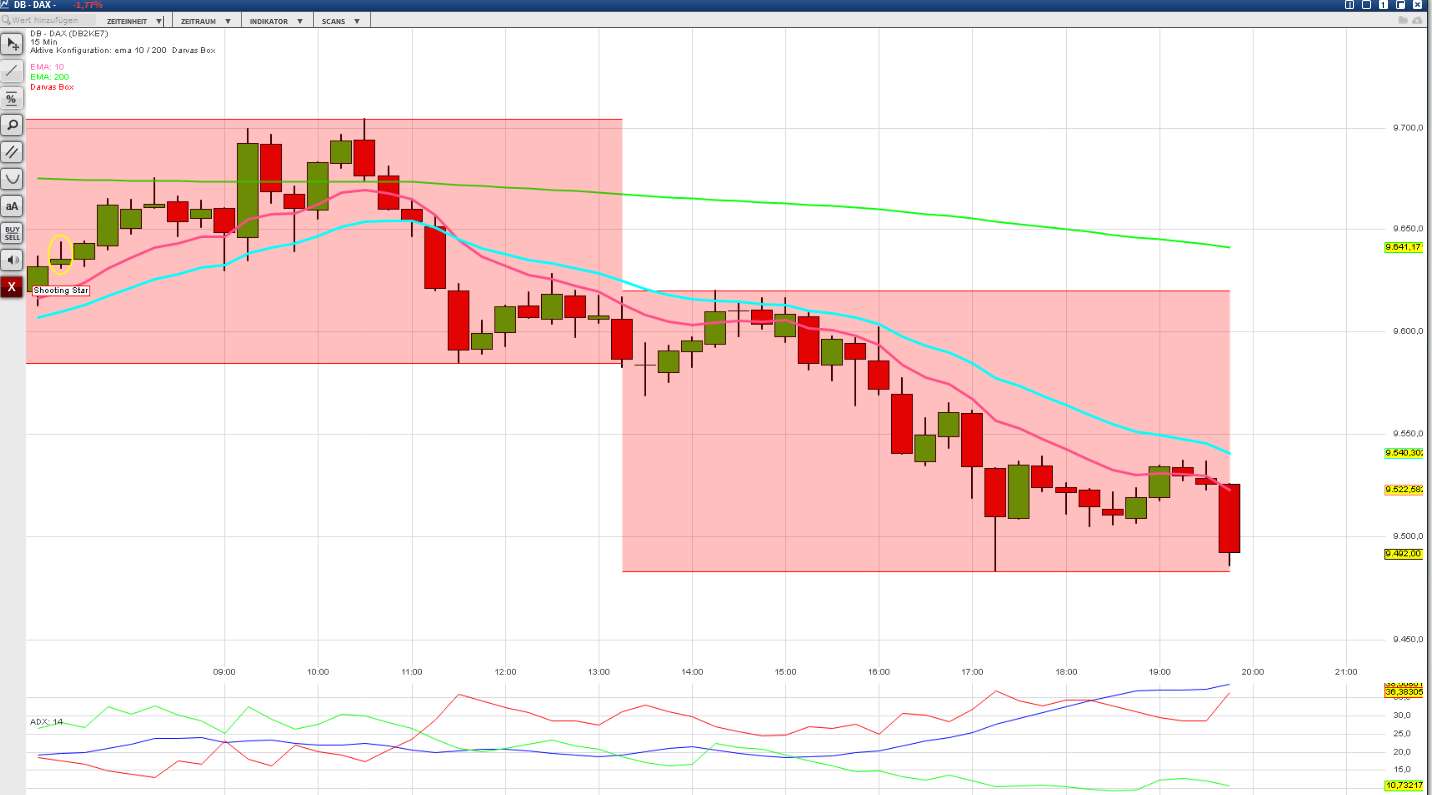Choose the percentage measurement tool
1432x795 pixels.
pyautogui.click(x=12, y=98)
